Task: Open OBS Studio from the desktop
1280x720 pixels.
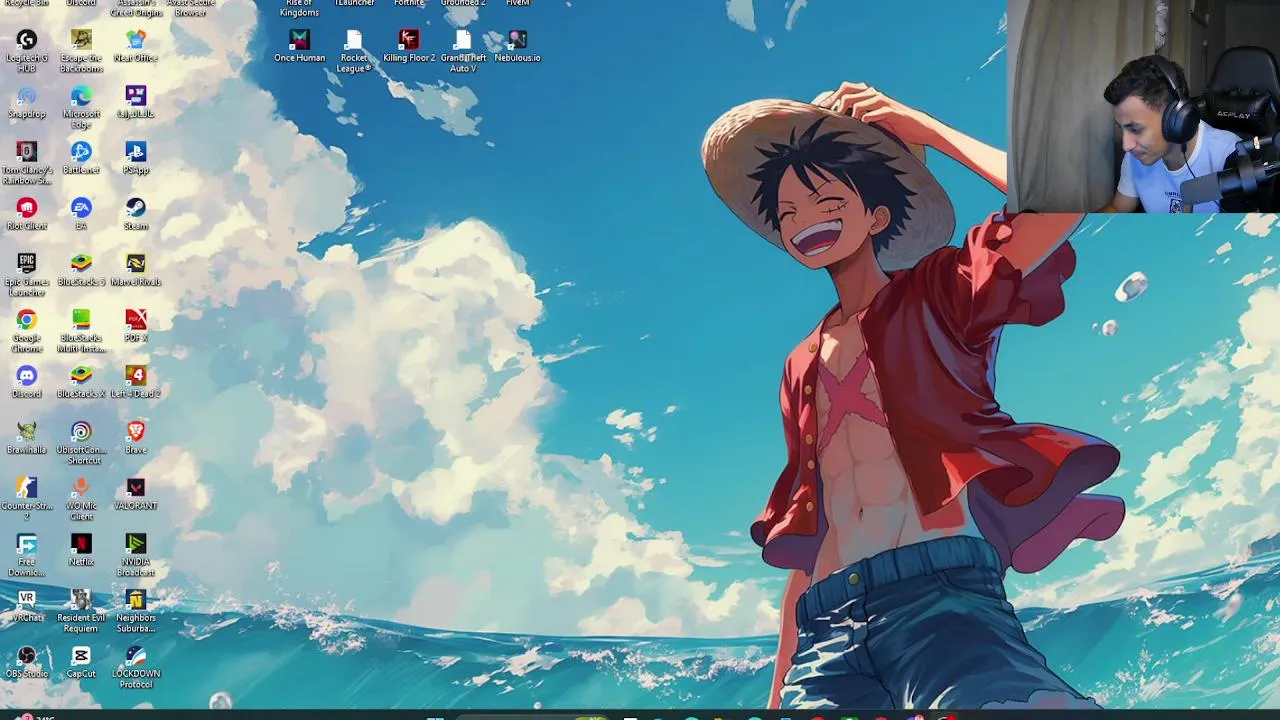Action: [27, 656]
